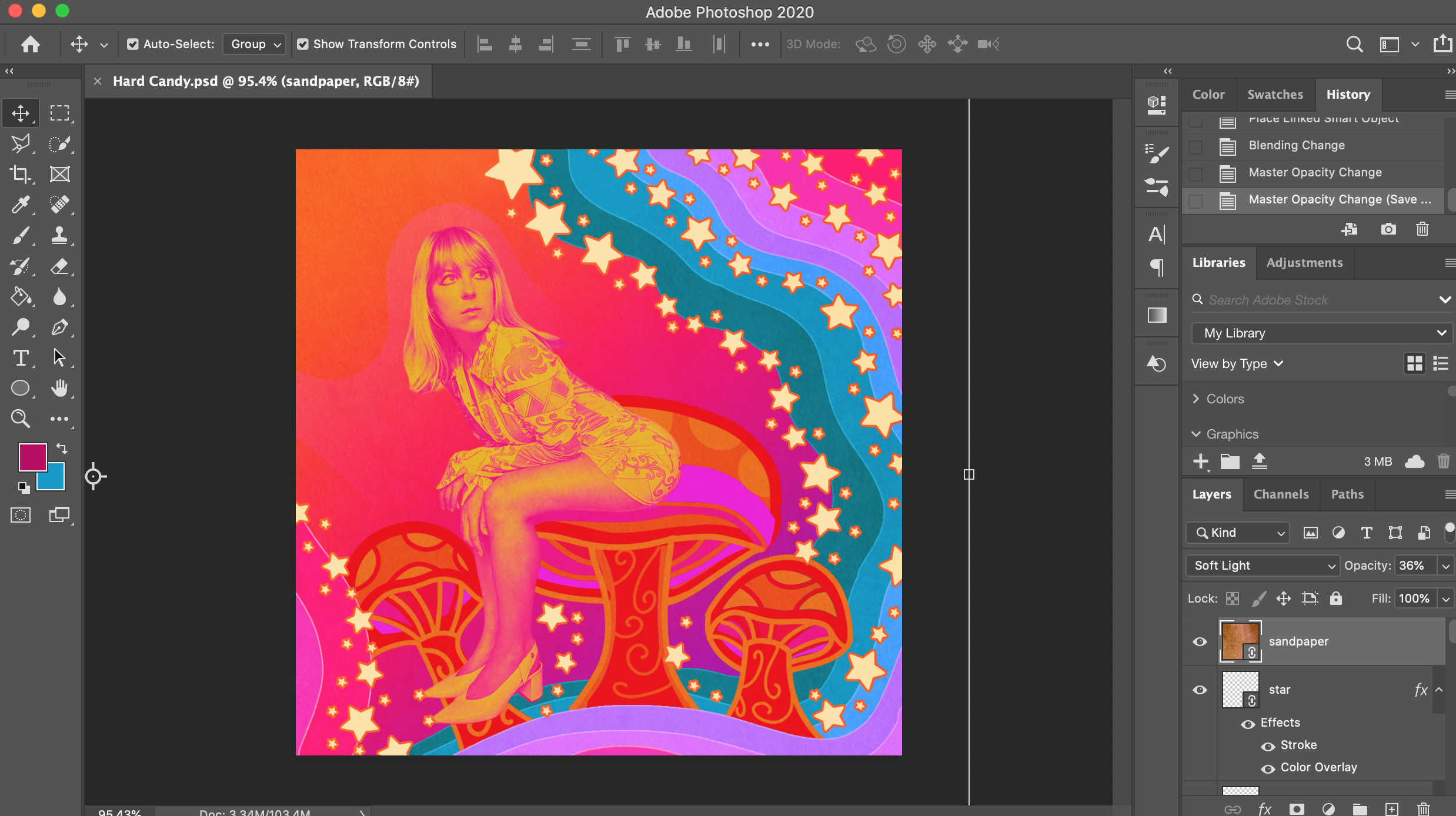Select the Eraser tool
Viewport: 1456px width, 816px height.
(x=59, y=266)
